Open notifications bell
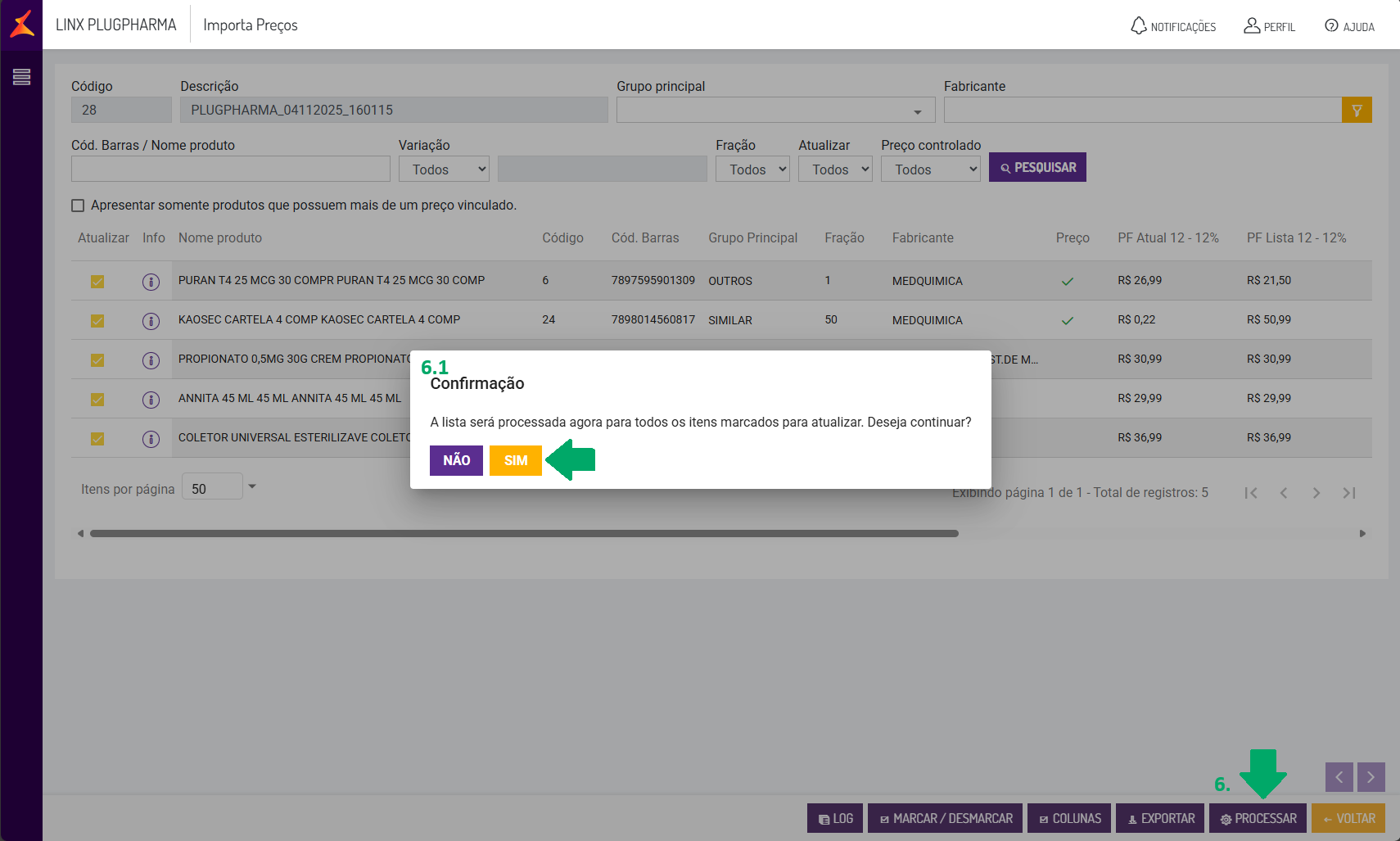 [x=1138, y=26]
